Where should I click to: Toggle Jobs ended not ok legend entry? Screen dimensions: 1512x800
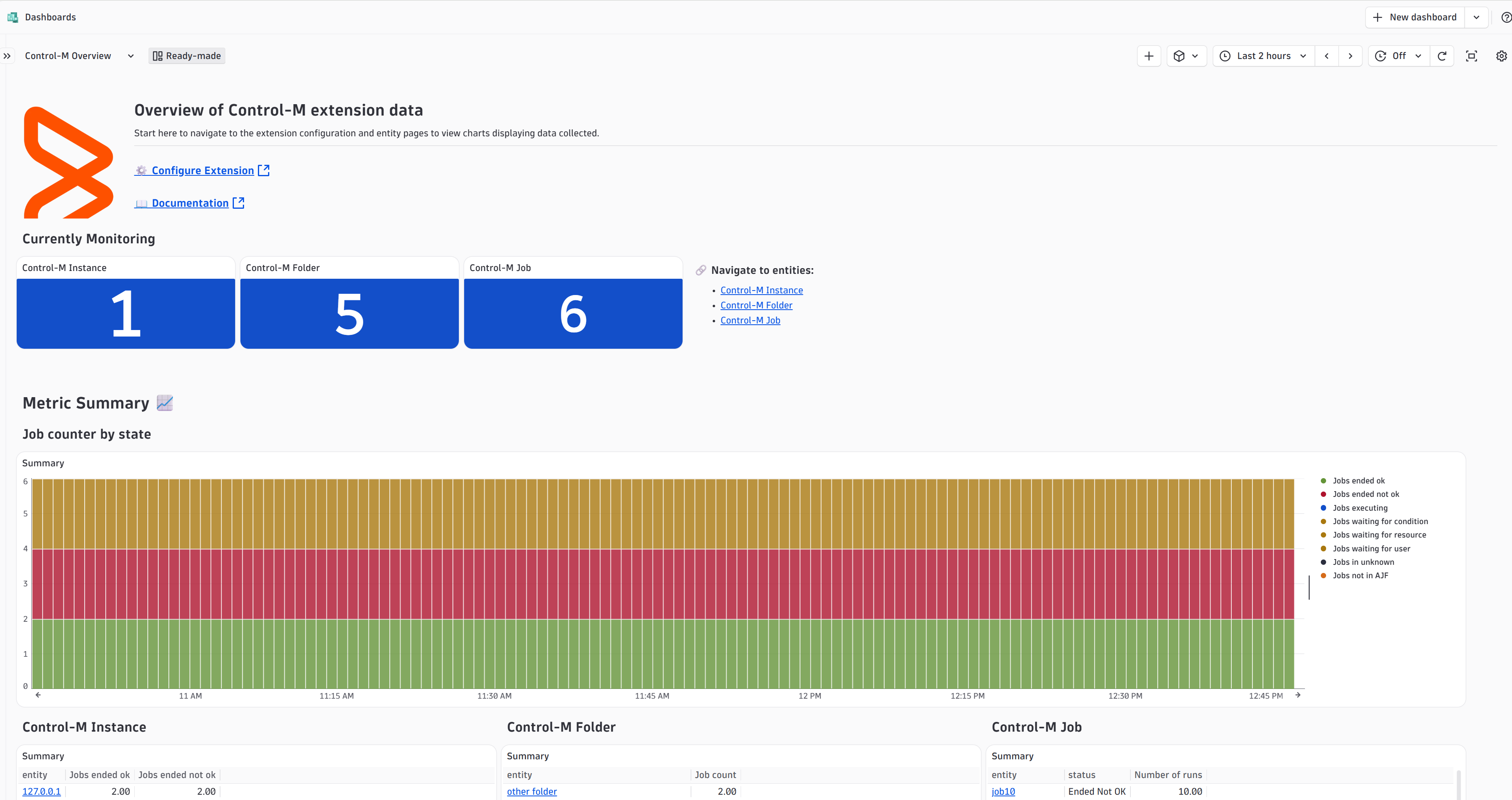pos(1359,494)
